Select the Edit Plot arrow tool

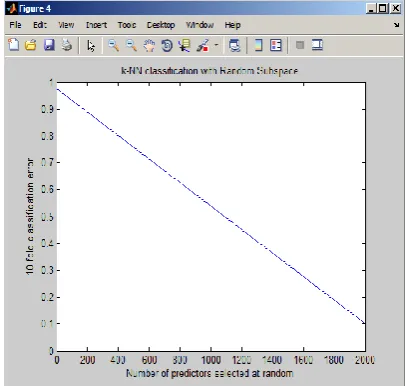coord(91,46)
